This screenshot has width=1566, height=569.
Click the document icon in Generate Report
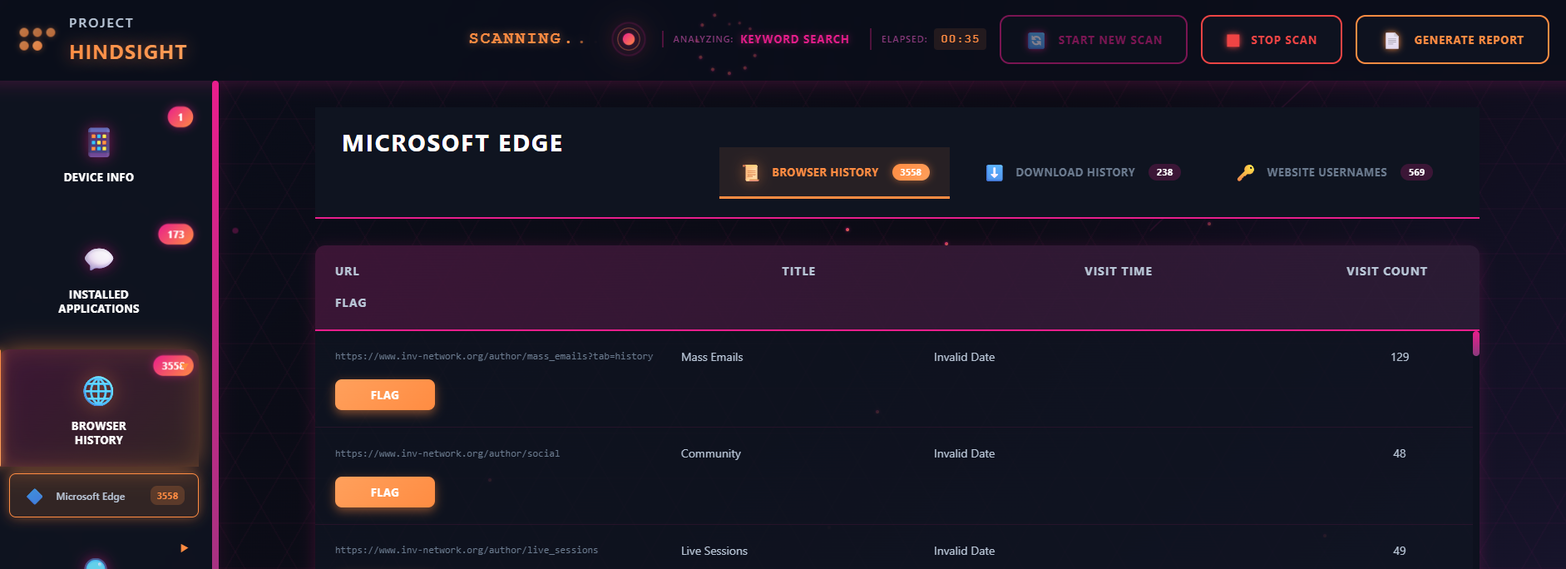[1392, 40]
